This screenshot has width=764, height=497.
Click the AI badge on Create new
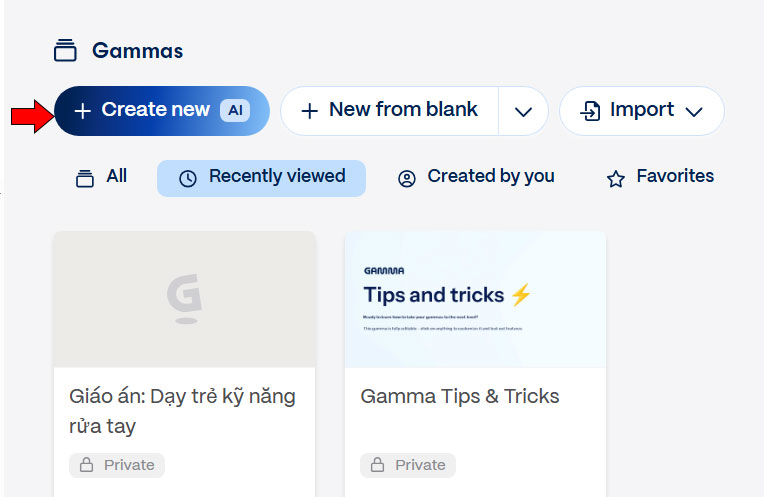235,110
